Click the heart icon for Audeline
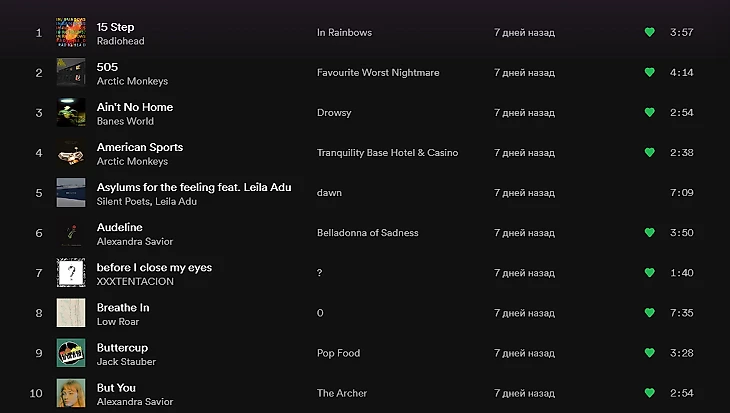The width and height of the screenshot is (730, 413). click(x=649, y=232)
